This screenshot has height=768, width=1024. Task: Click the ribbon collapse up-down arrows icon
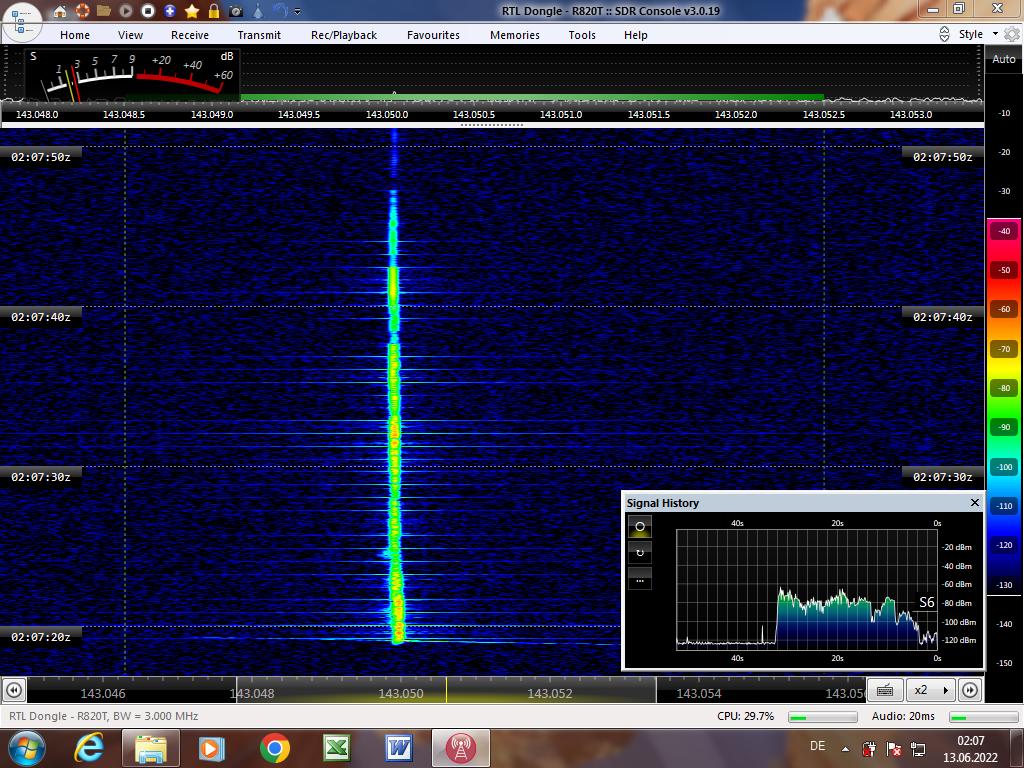click(x=944, y=35)
